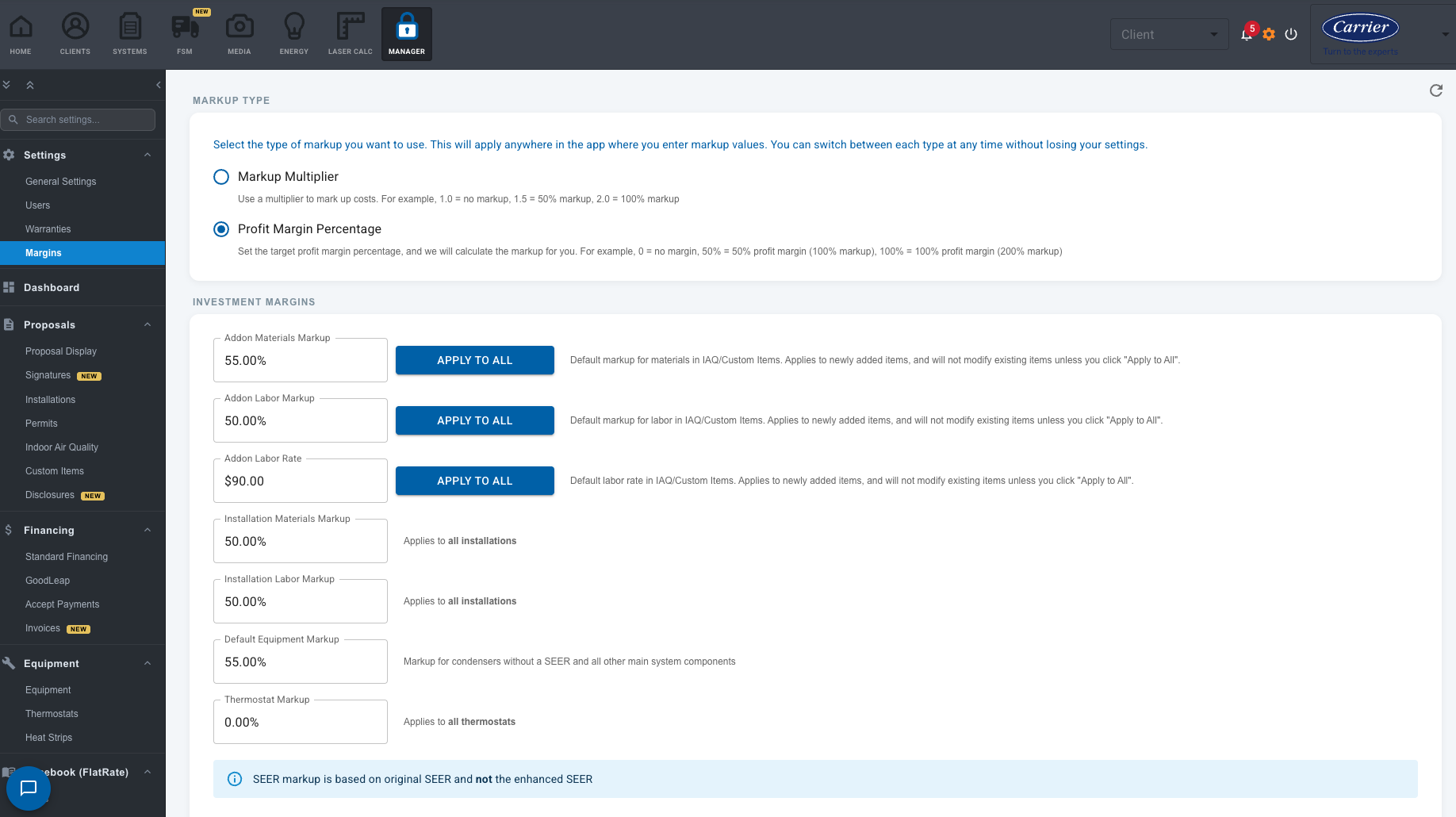This screenshot has height=817, width=1456.
Task: Select Margins in sidebar
Action: (82, 253)
